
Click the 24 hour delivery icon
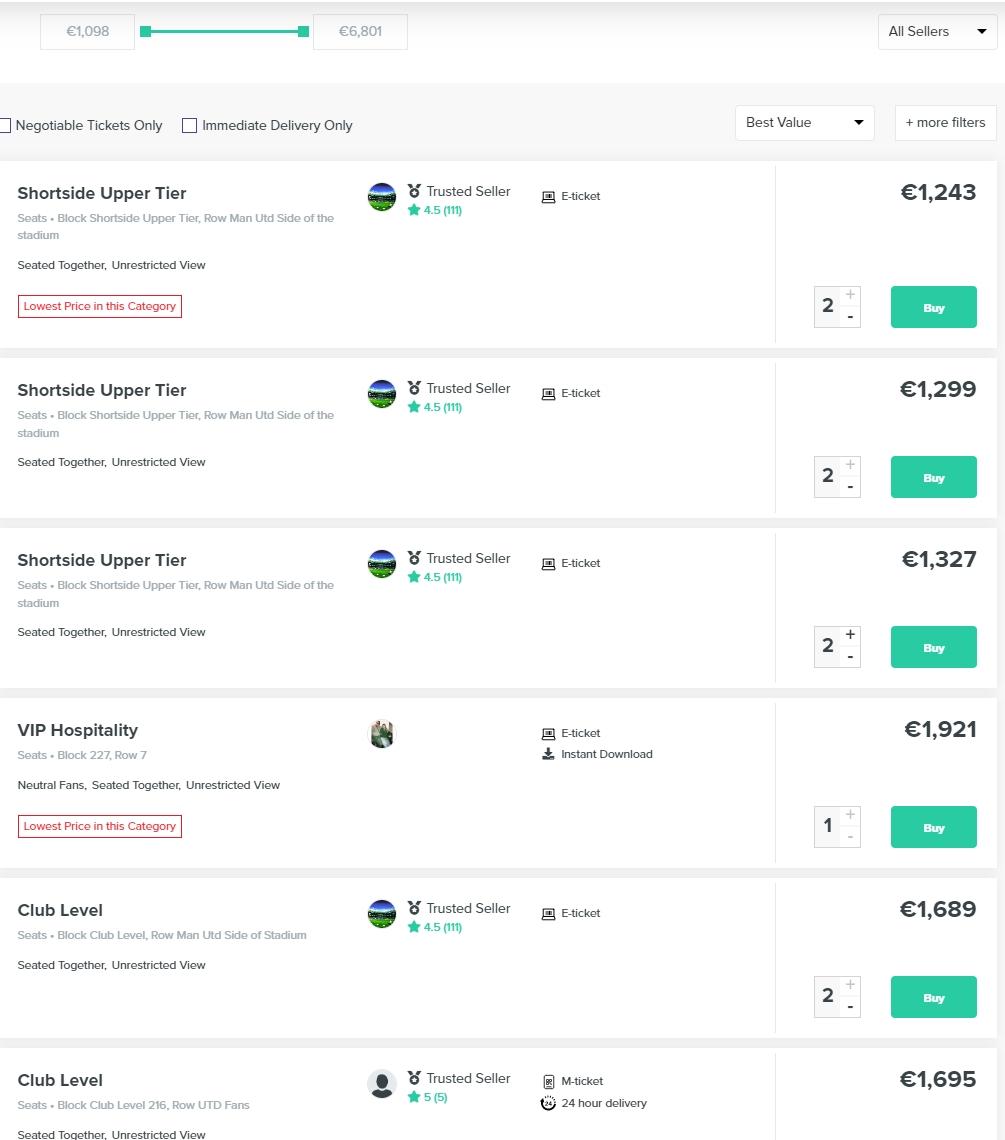[548, 1104]
